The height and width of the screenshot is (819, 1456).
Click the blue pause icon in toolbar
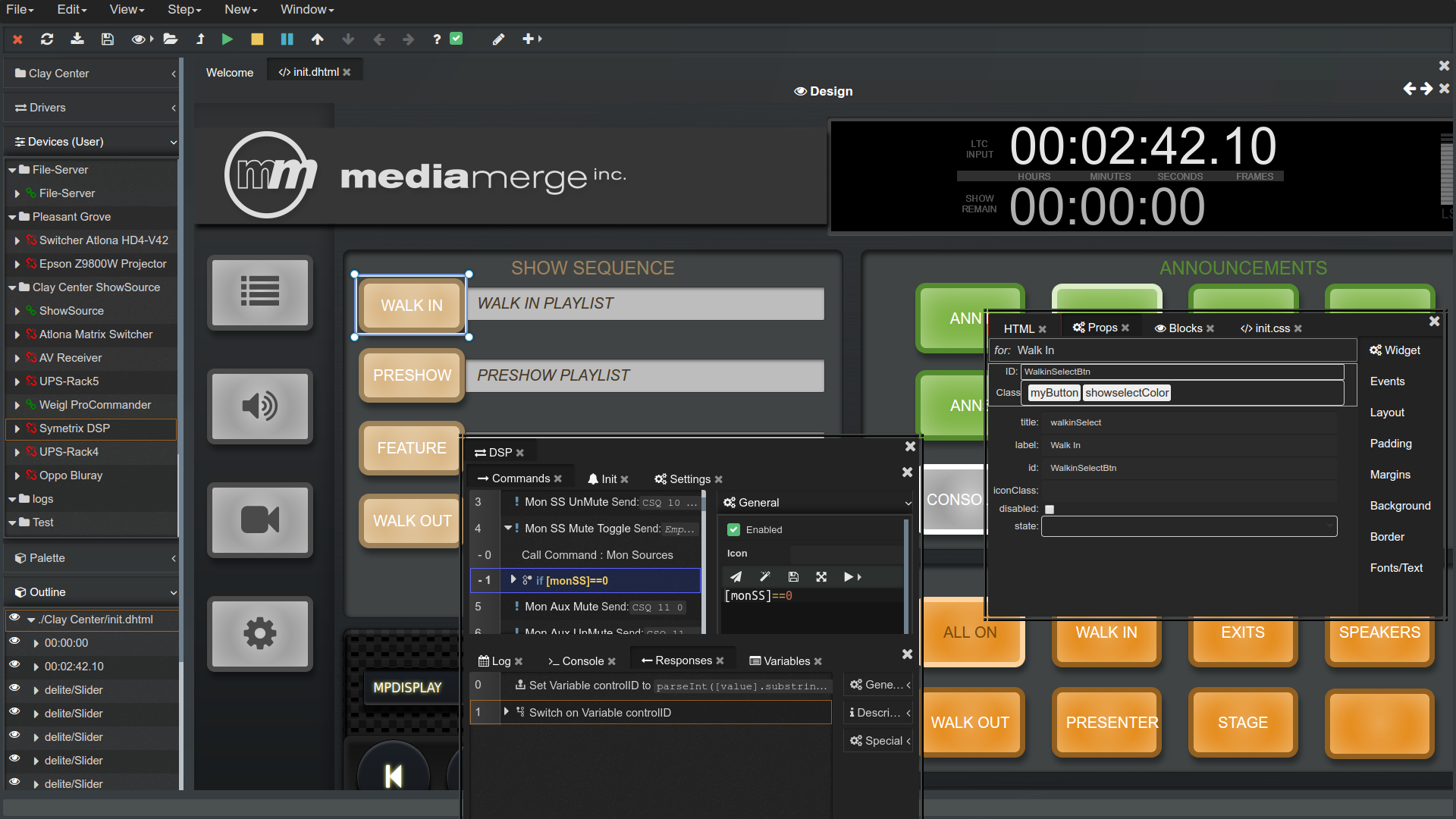pos(287,39)
